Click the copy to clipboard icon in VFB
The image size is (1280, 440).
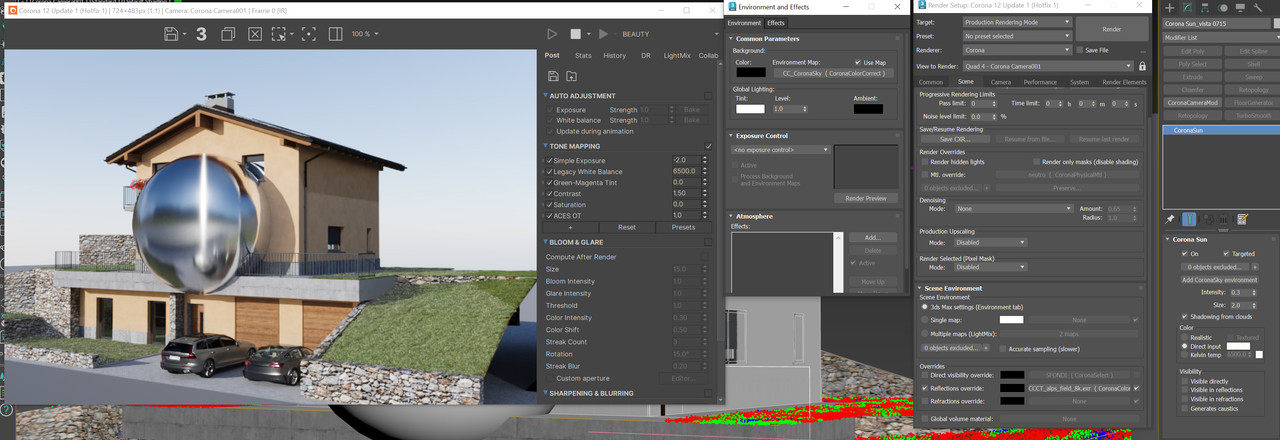point(228,34)
